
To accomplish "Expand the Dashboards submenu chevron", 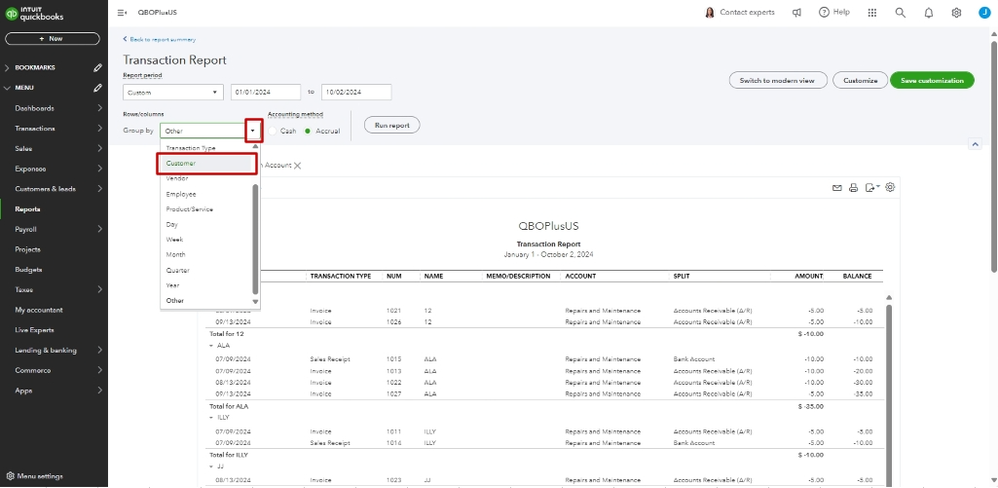I will 100,108.
